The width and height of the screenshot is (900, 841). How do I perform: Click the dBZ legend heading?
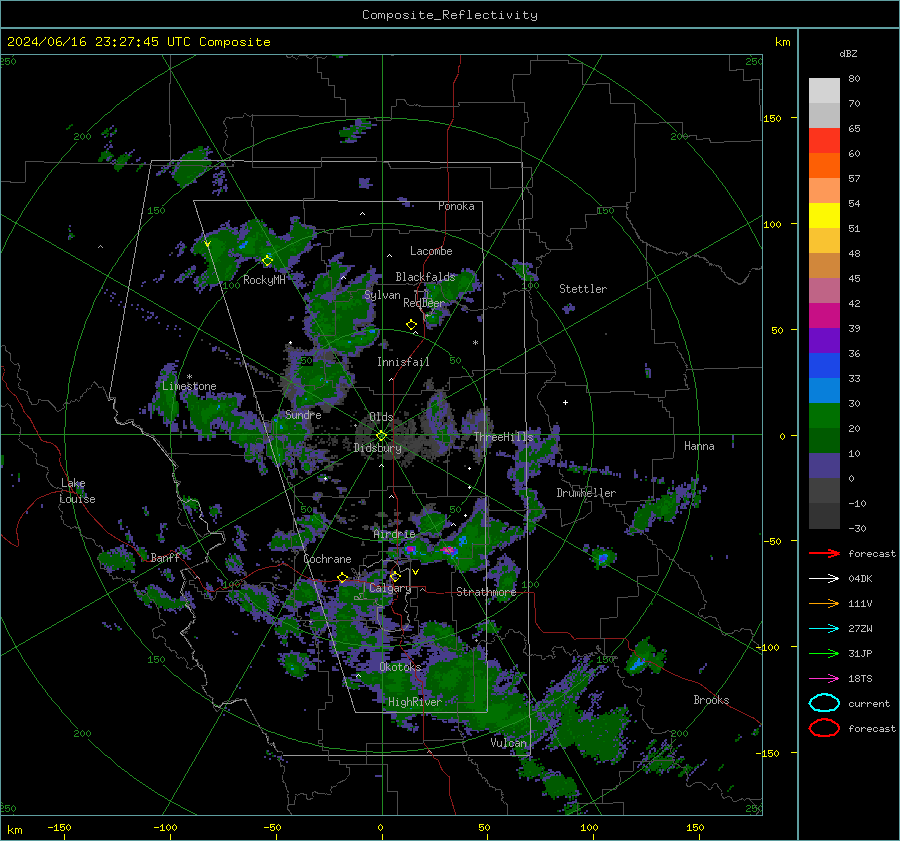848,53
